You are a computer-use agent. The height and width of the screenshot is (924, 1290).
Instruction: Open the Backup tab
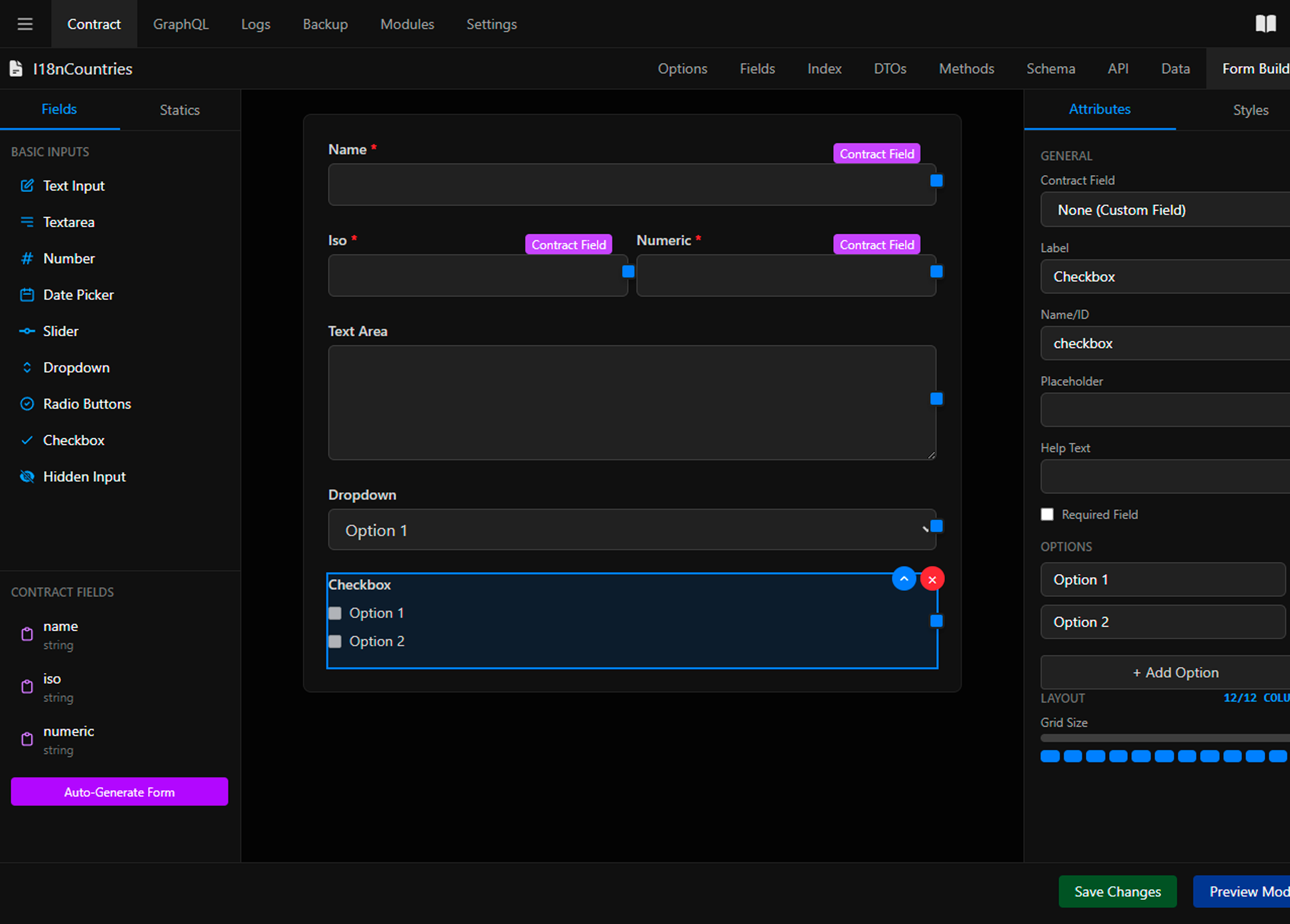point(325,24)
